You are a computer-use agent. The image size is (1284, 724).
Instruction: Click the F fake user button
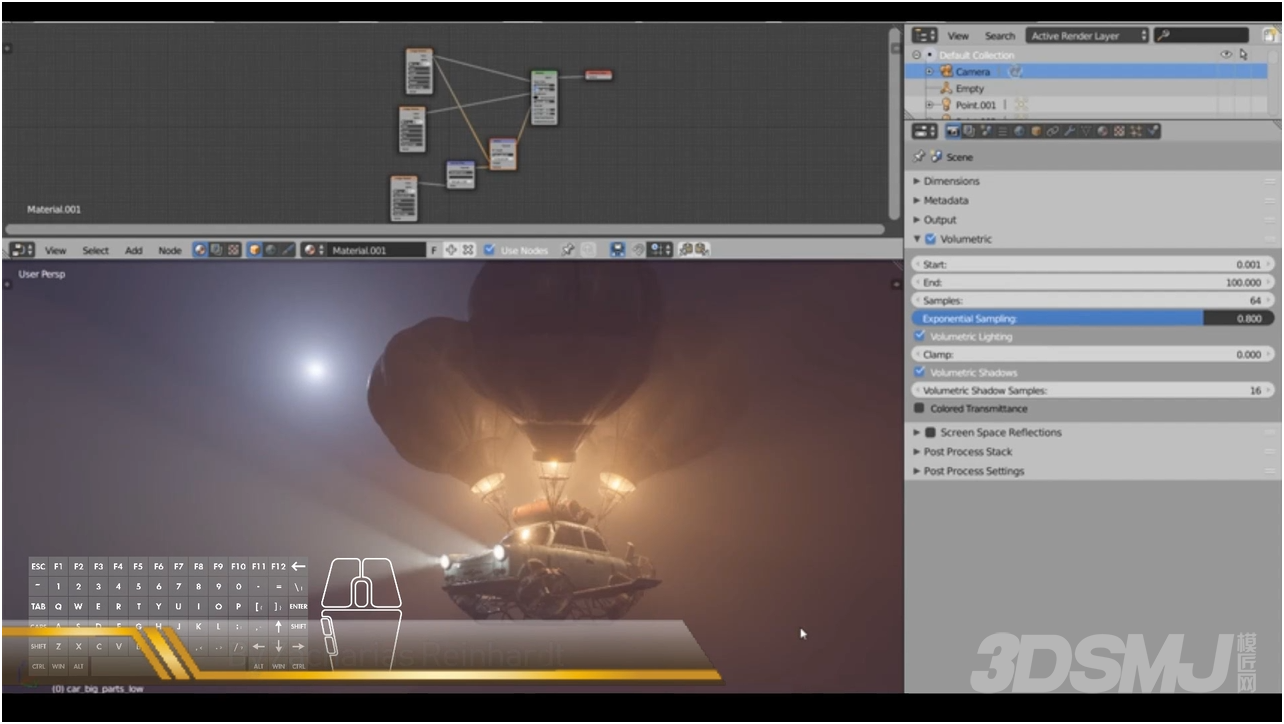point(433,250)
